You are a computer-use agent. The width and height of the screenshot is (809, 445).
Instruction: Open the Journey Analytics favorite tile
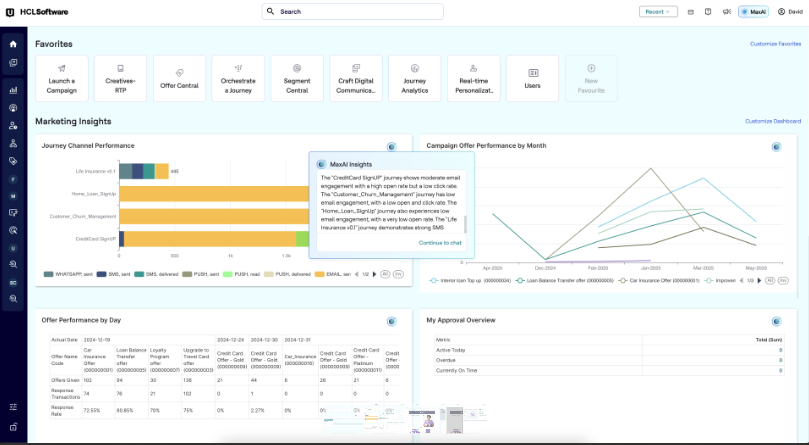(x=415, y=78)
